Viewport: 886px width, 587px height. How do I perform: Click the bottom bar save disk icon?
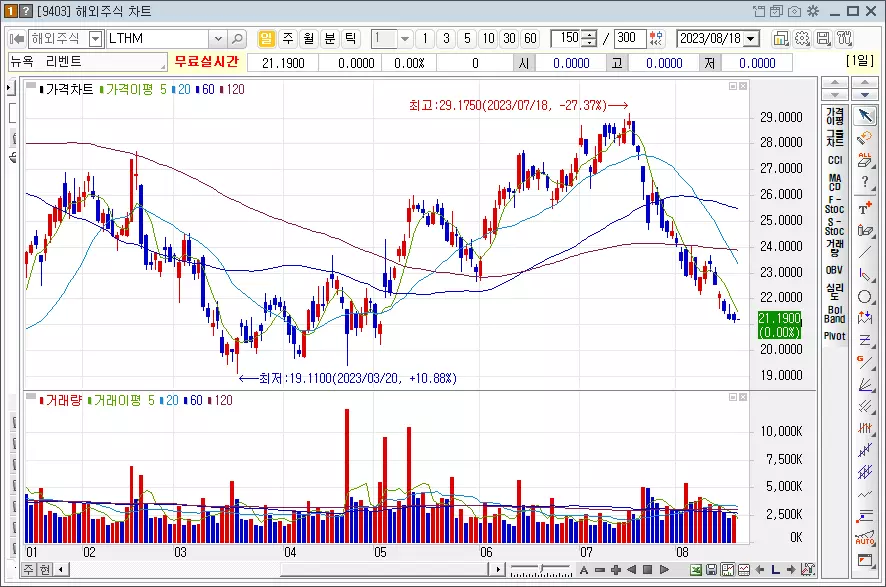(x=711, y=569)
